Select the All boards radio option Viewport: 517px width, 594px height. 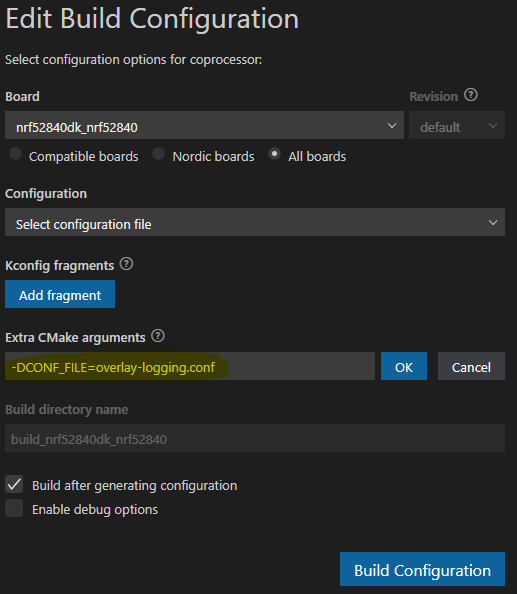pos(274,154)
